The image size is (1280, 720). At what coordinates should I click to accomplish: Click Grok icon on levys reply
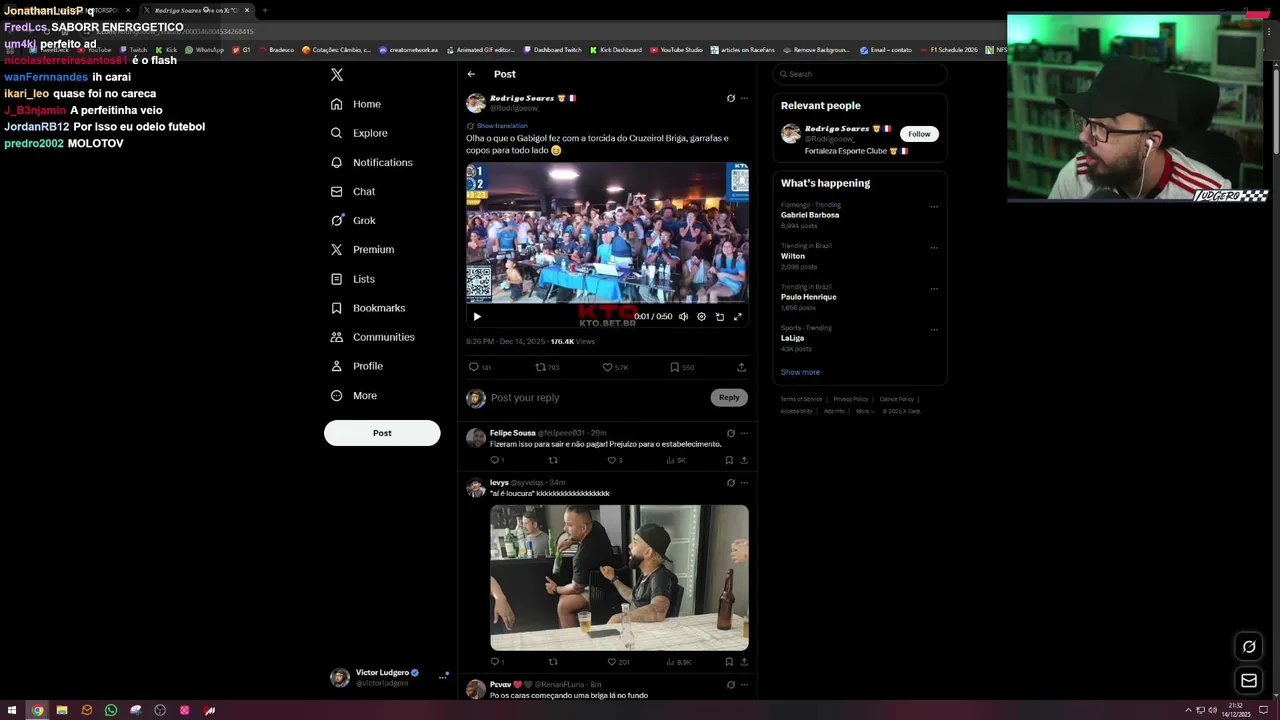(731, 483)
